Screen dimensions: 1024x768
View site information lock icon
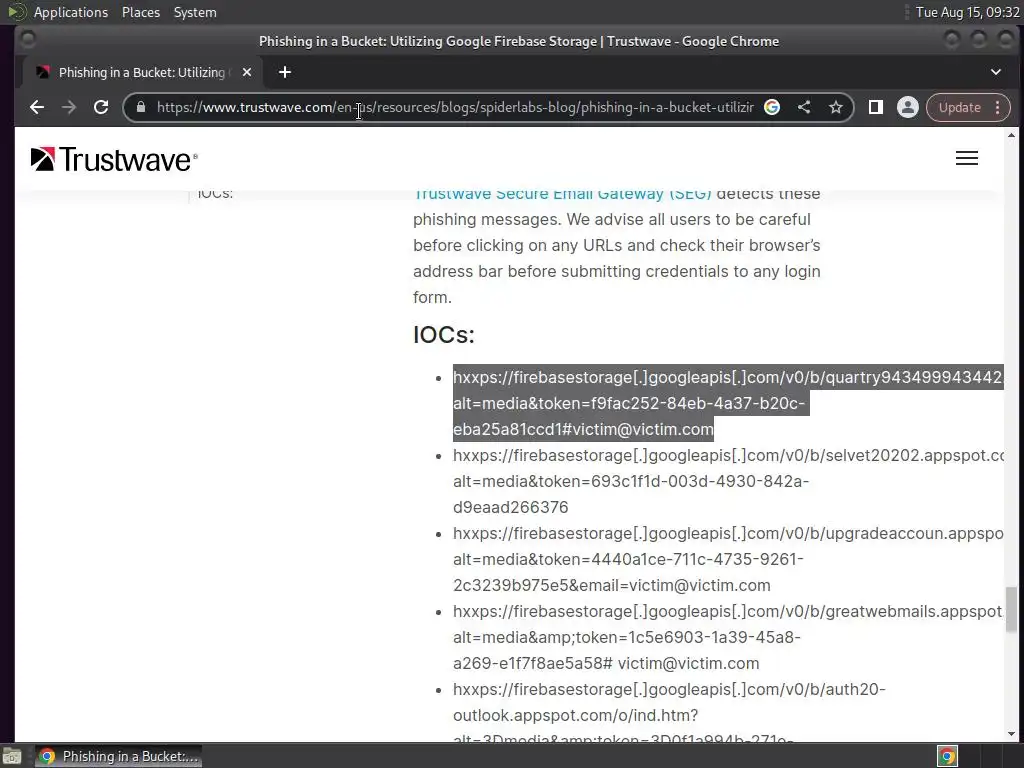[x=140, y=107]
